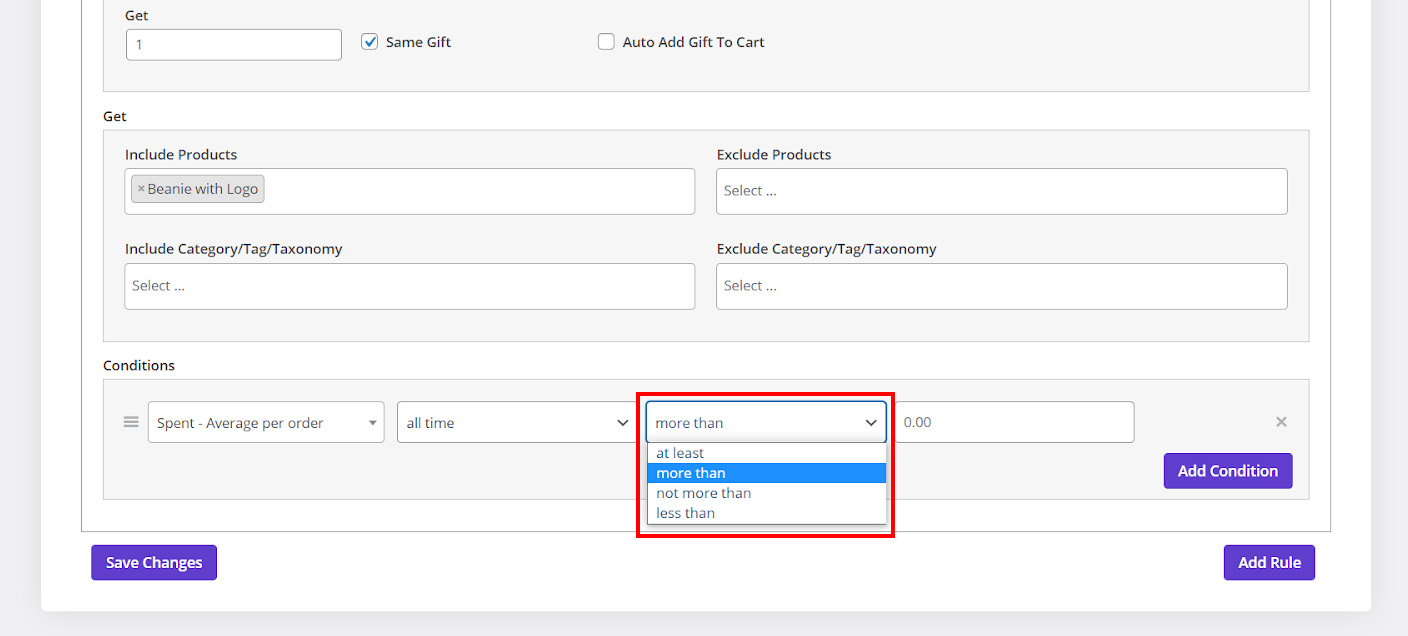Delete the condition row with X icon
1408x636 pixels.
point(1280,422)
